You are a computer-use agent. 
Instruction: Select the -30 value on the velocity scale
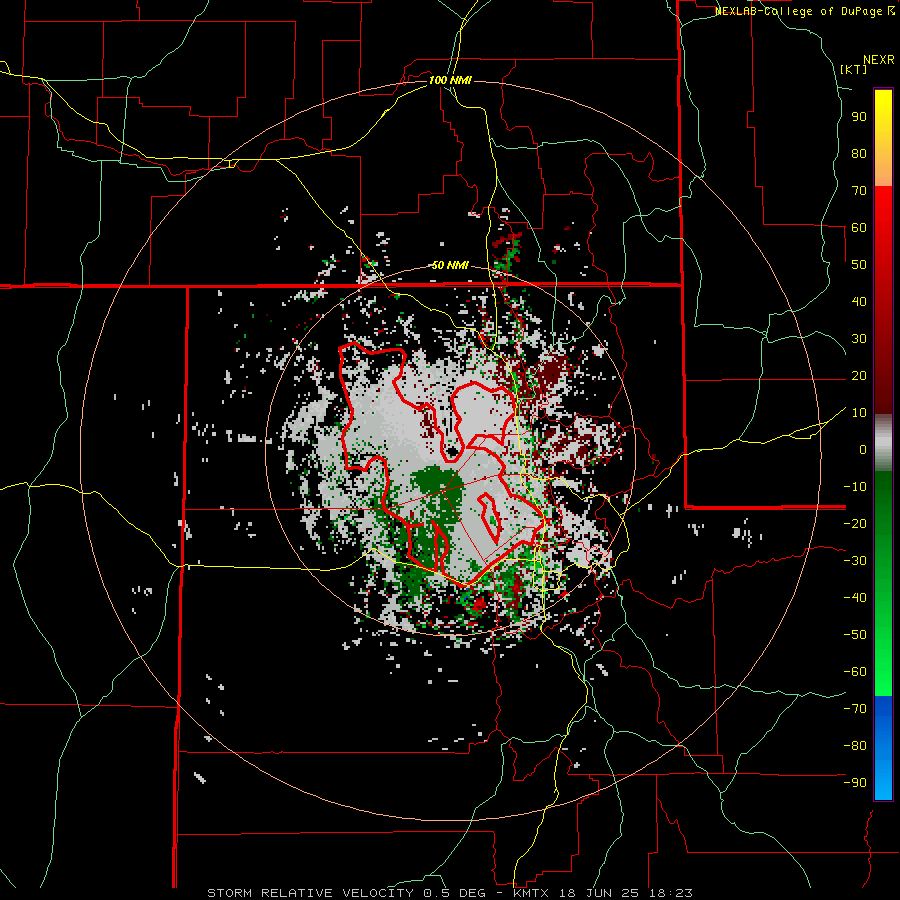coord(855,561)
